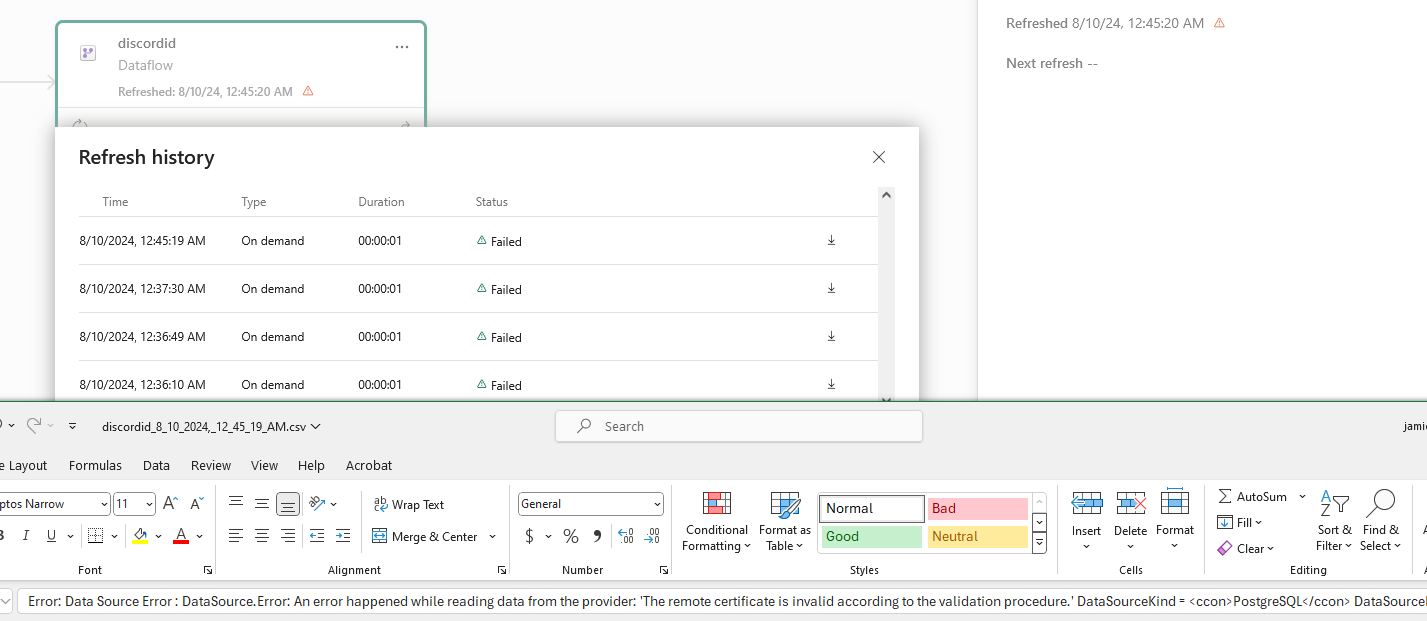The height and width of the screenshot is (621, 1427).
Task: Open the Number Format General dropdown
Action: 657,504
